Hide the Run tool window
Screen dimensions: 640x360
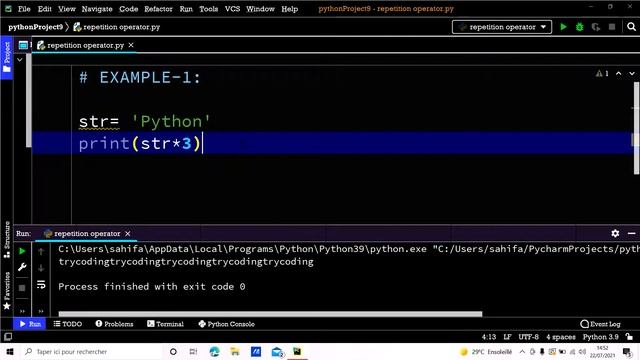631,233
